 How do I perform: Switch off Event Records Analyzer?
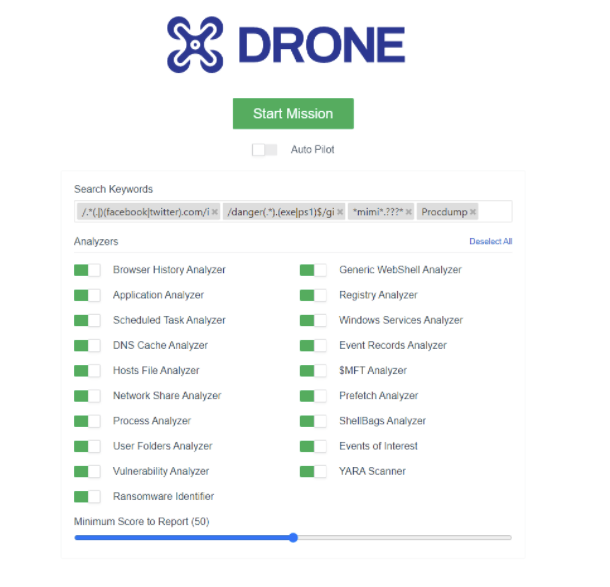pyautogui.click(x=313, y=345)
